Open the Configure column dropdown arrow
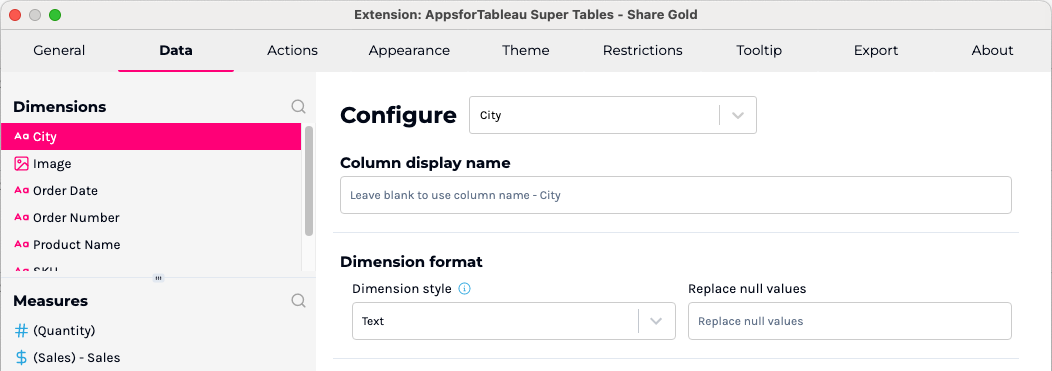Image resolution: width=1052 pixels, height=371 pixels. (738, 115)
